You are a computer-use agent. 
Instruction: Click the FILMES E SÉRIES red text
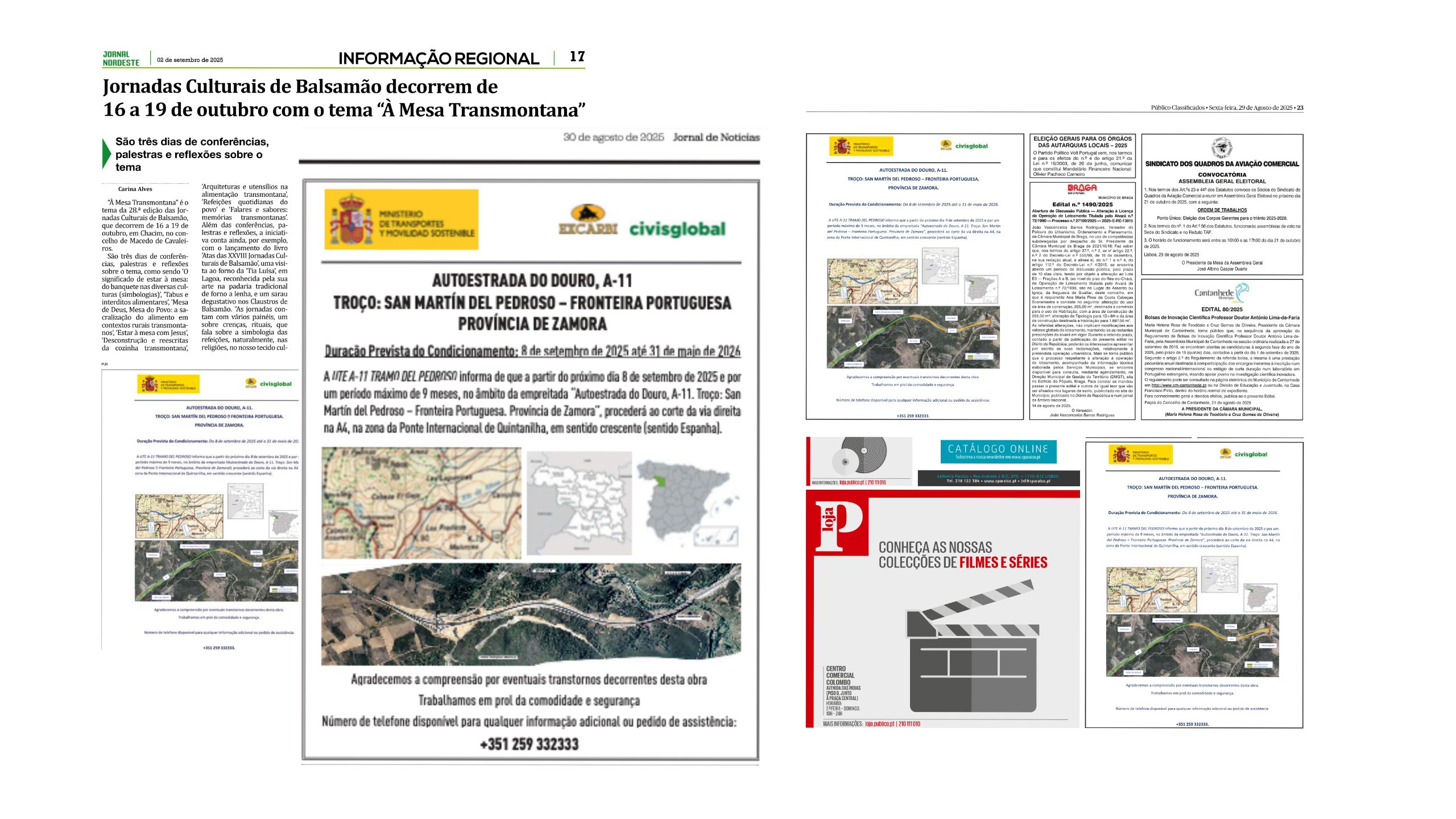coord(1003,562)
